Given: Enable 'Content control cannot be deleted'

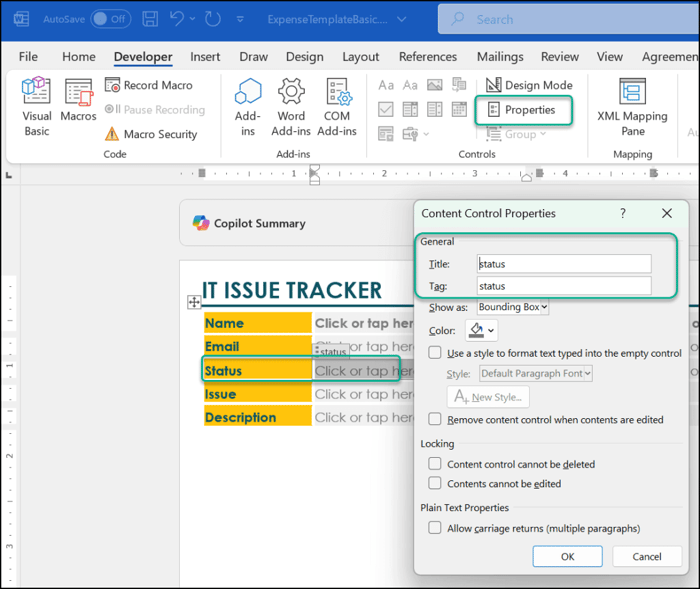Looking at the screenshot, I should click(x=435, y=464).
